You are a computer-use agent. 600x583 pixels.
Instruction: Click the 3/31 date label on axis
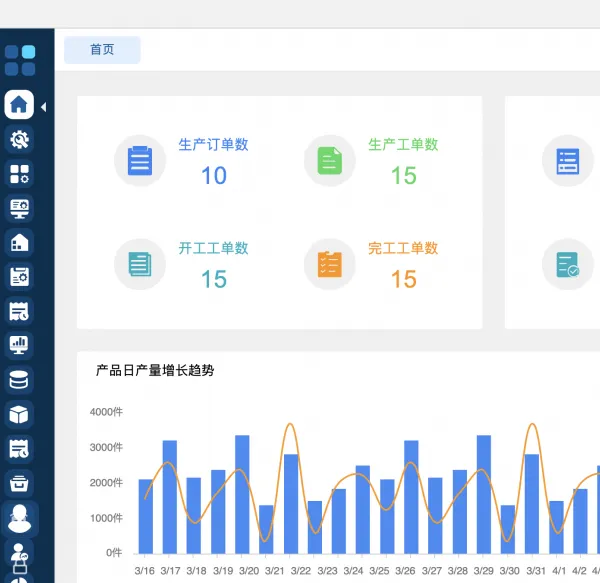pyautogui.click(x=536, y=571)
